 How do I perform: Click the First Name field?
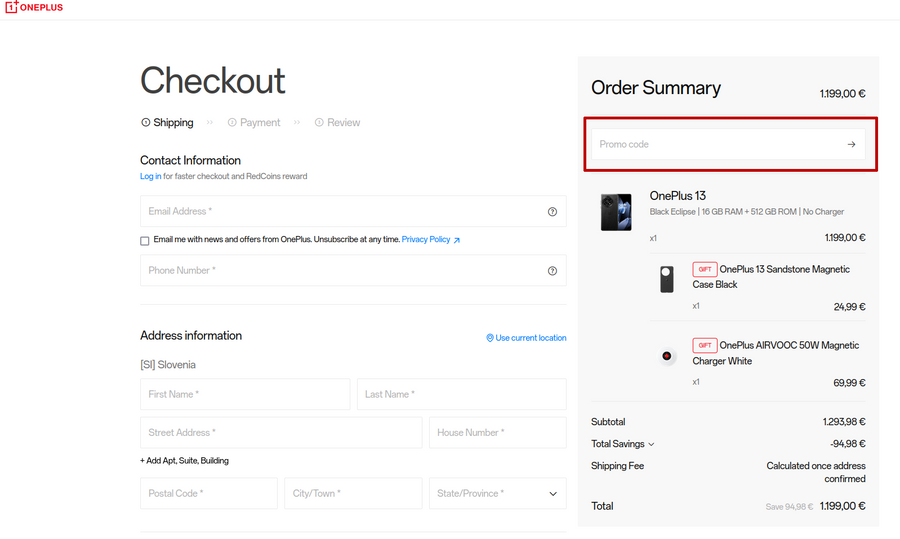click(x=245, y=395)
